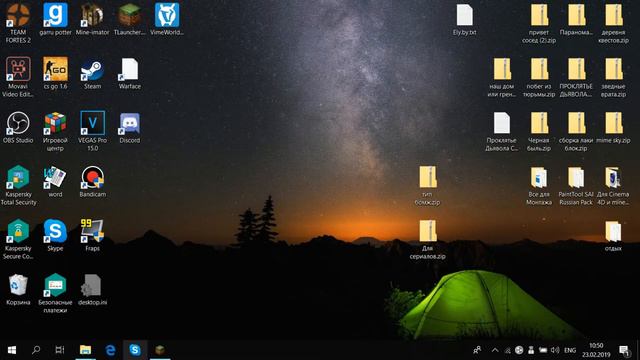Open the Team Fortress 2 desktop shortcut
The width and height of the screenshot is (640, 360).
18,16
